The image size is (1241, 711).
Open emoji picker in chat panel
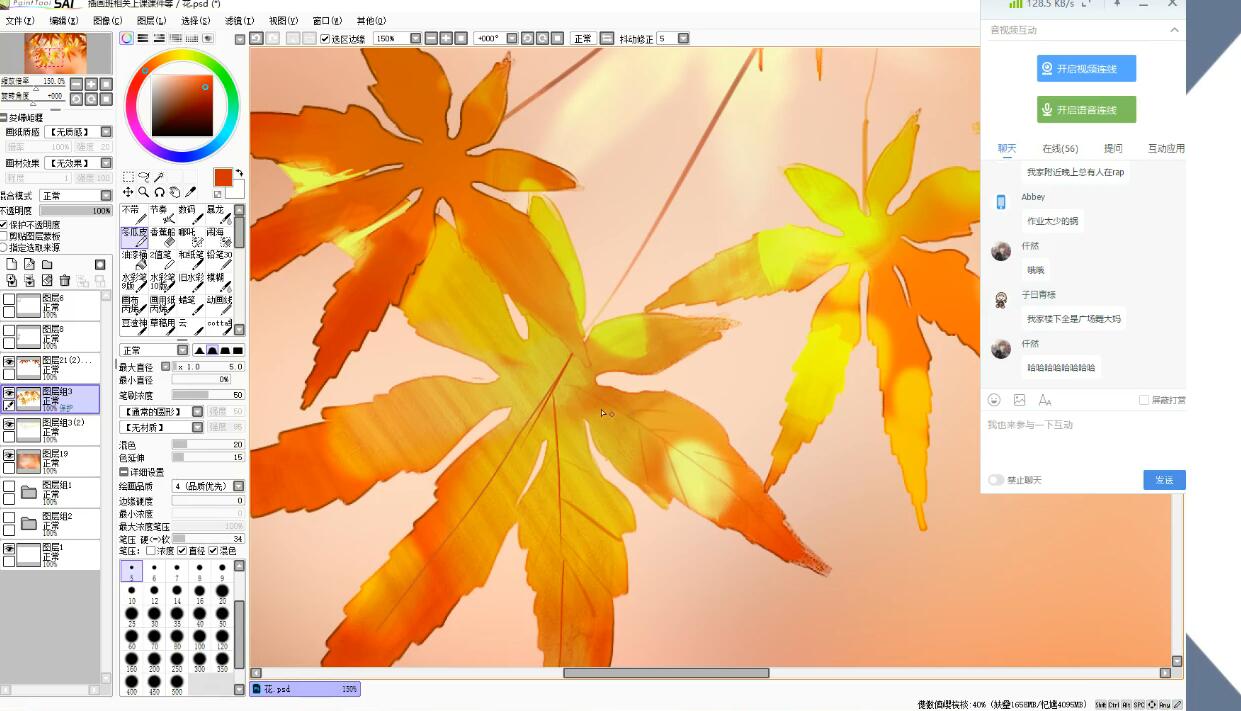tap(994, 400)
